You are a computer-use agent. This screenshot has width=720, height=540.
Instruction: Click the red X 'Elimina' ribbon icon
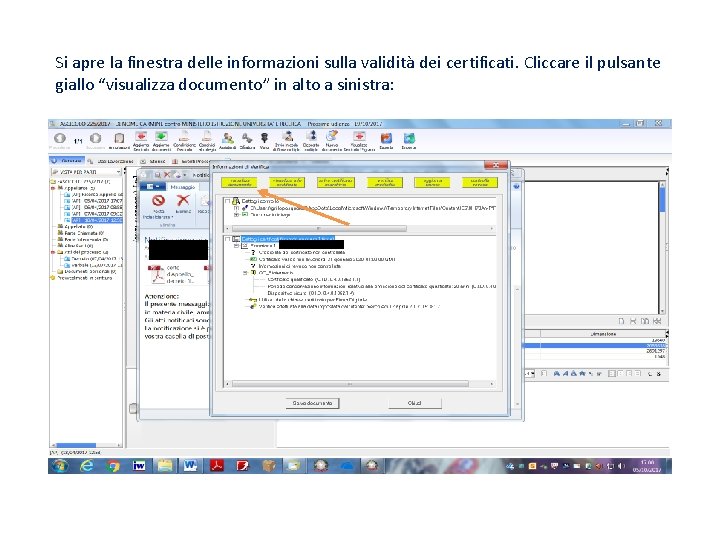183,200
